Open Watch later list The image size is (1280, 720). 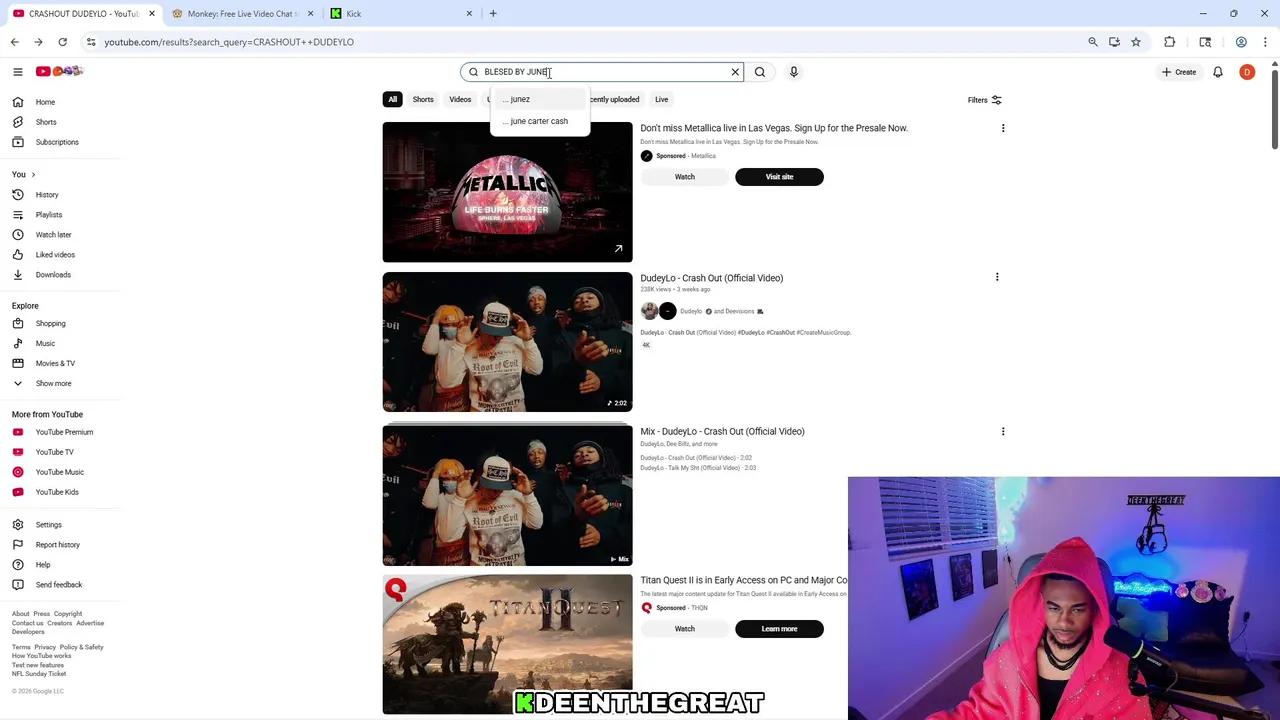(53, 235)
